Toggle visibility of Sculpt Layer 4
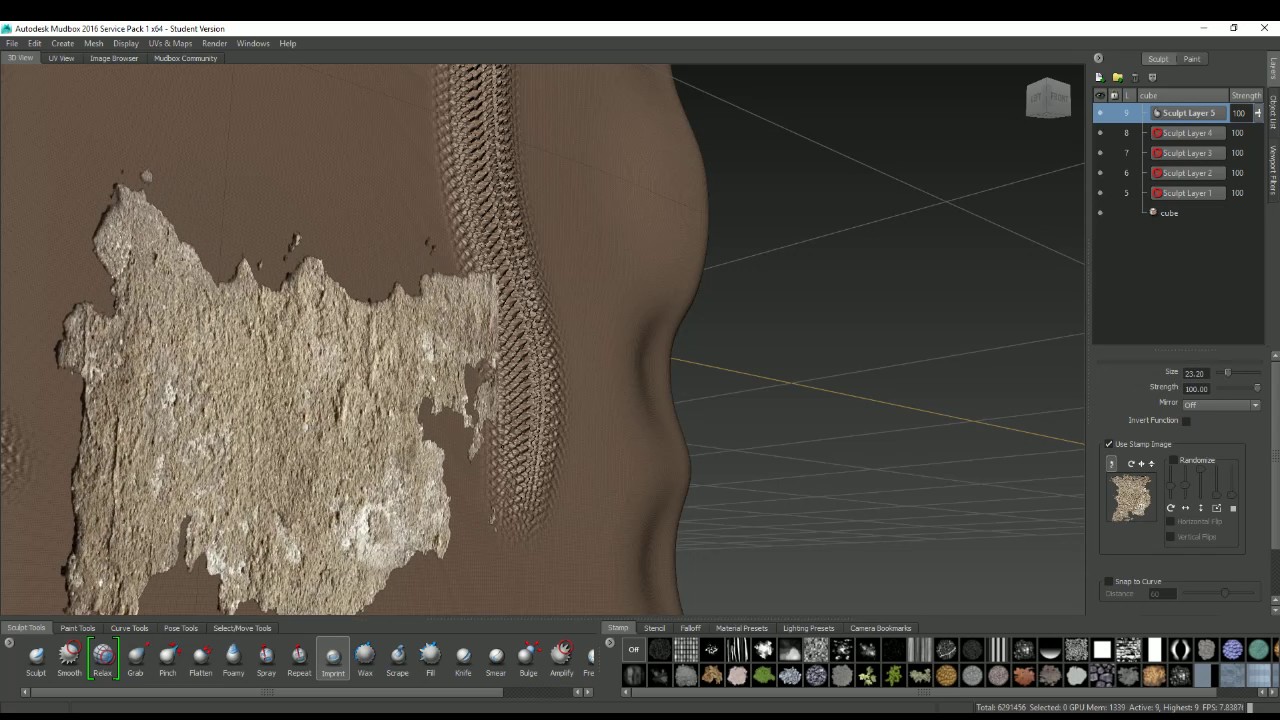 point(1100,133)
